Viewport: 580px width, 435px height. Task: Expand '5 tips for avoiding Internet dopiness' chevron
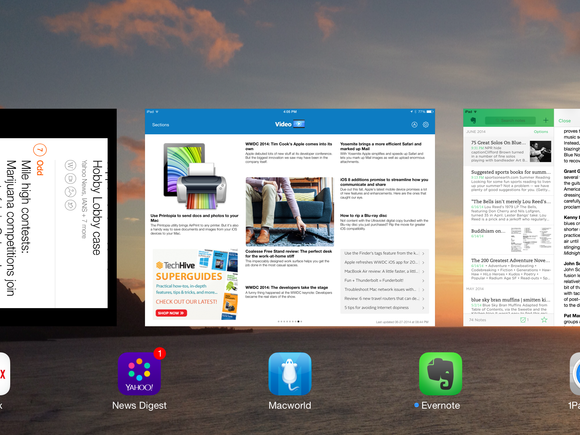pos(423,308)
